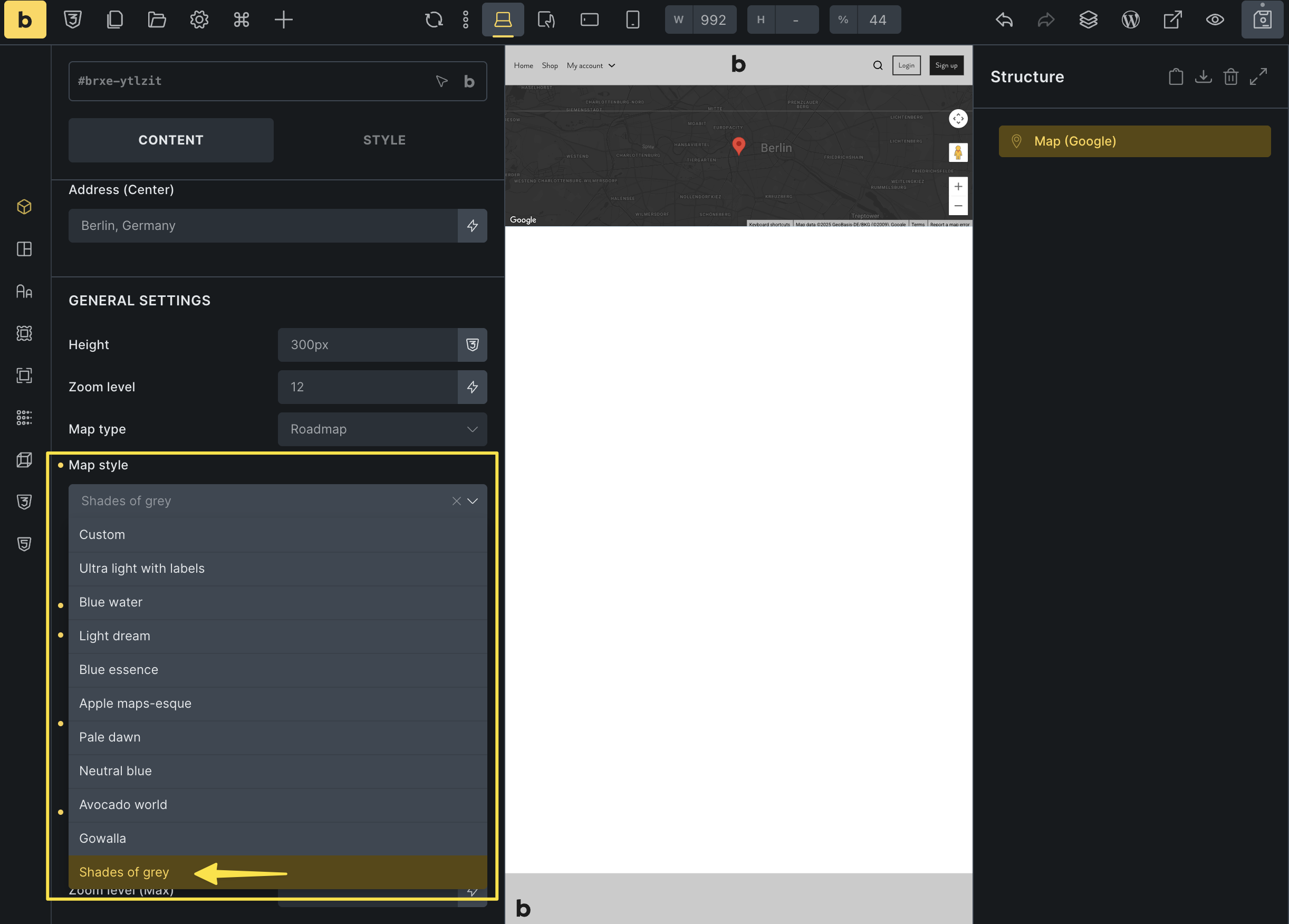Click the WordPress logo icon
1289x924 pixels.
coord(1130,20)
